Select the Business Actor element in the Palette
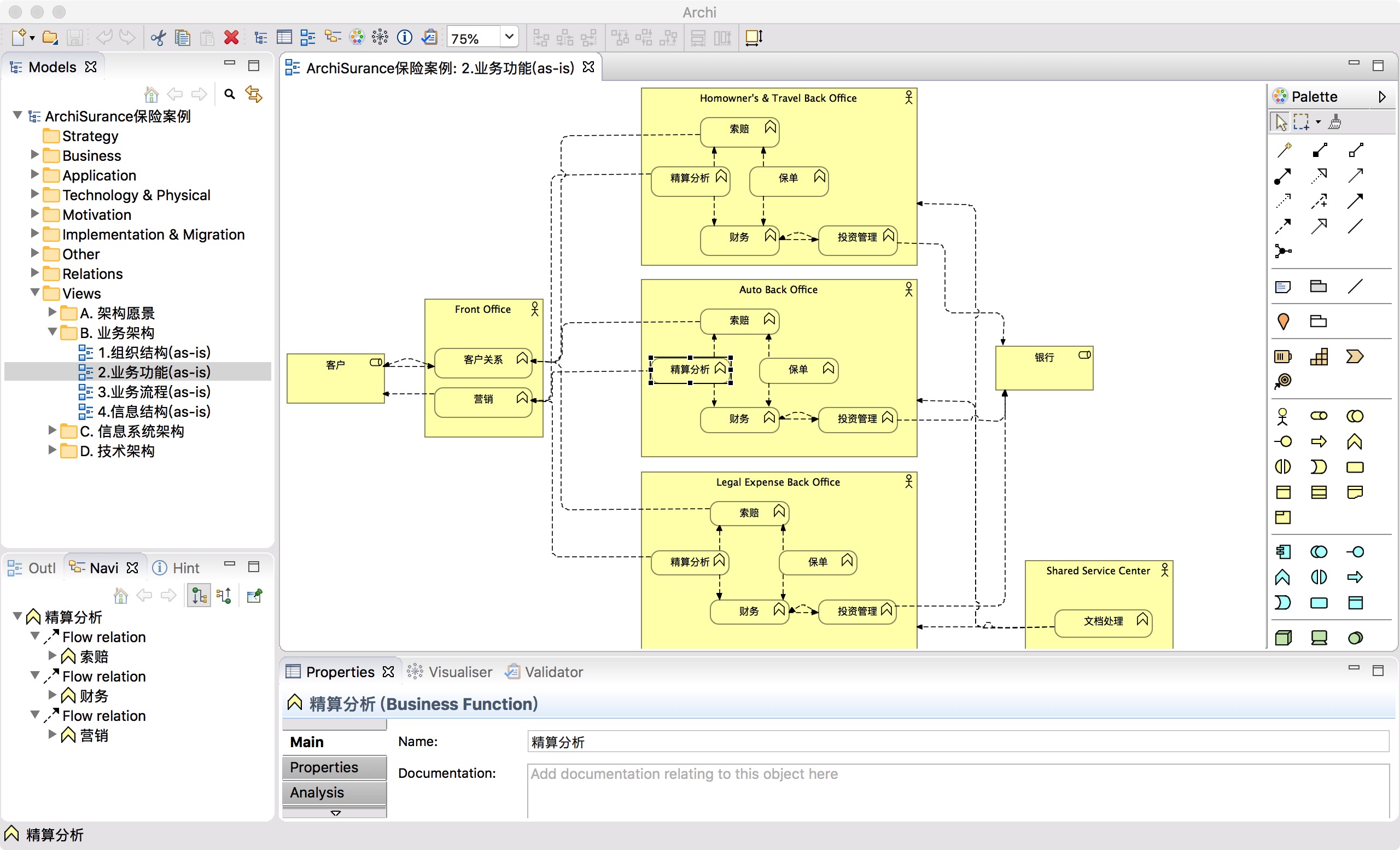 1282,416
